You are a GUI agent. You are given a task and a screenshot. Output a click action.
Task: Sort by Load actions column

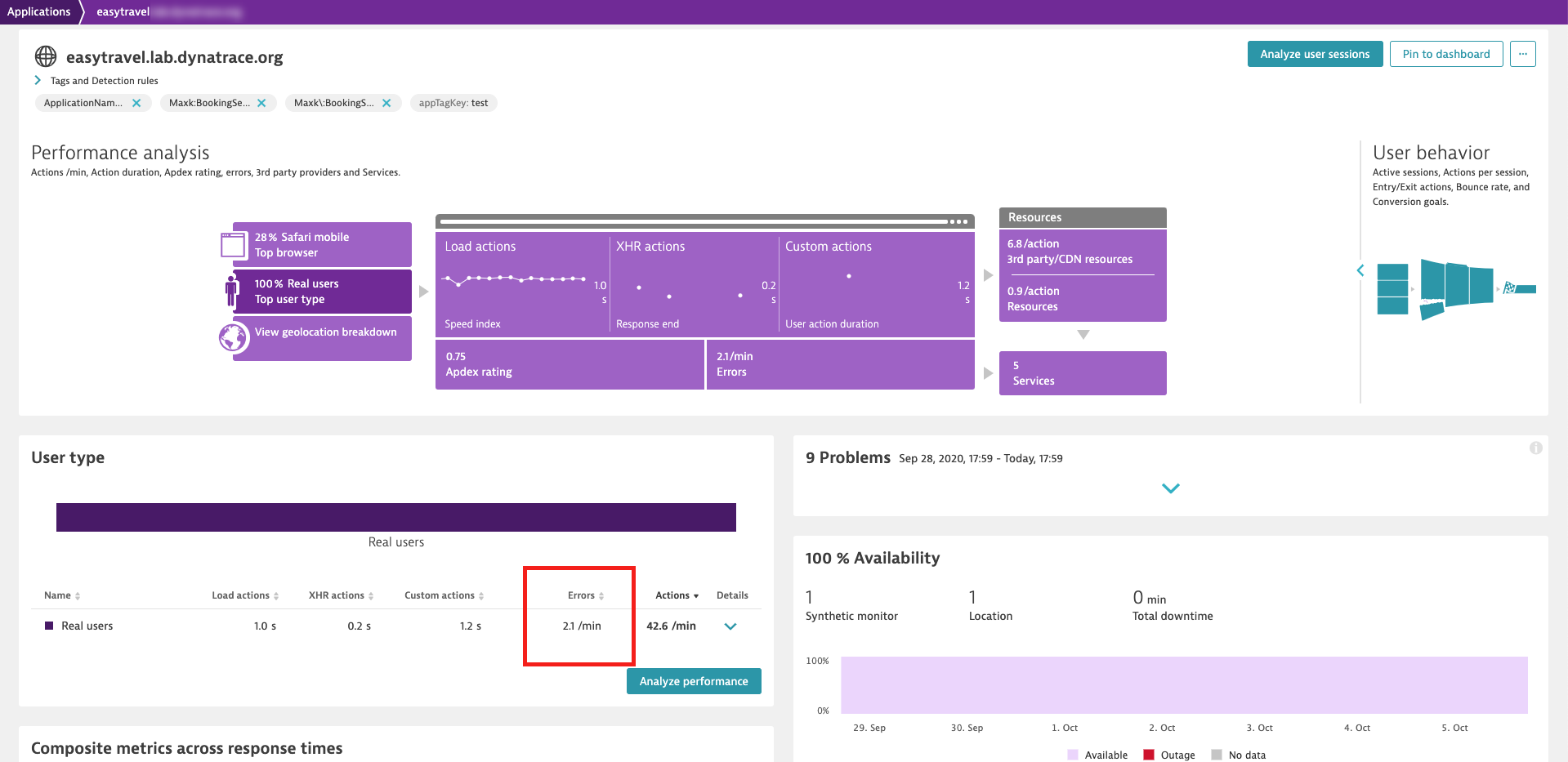(x=245, y=595)
